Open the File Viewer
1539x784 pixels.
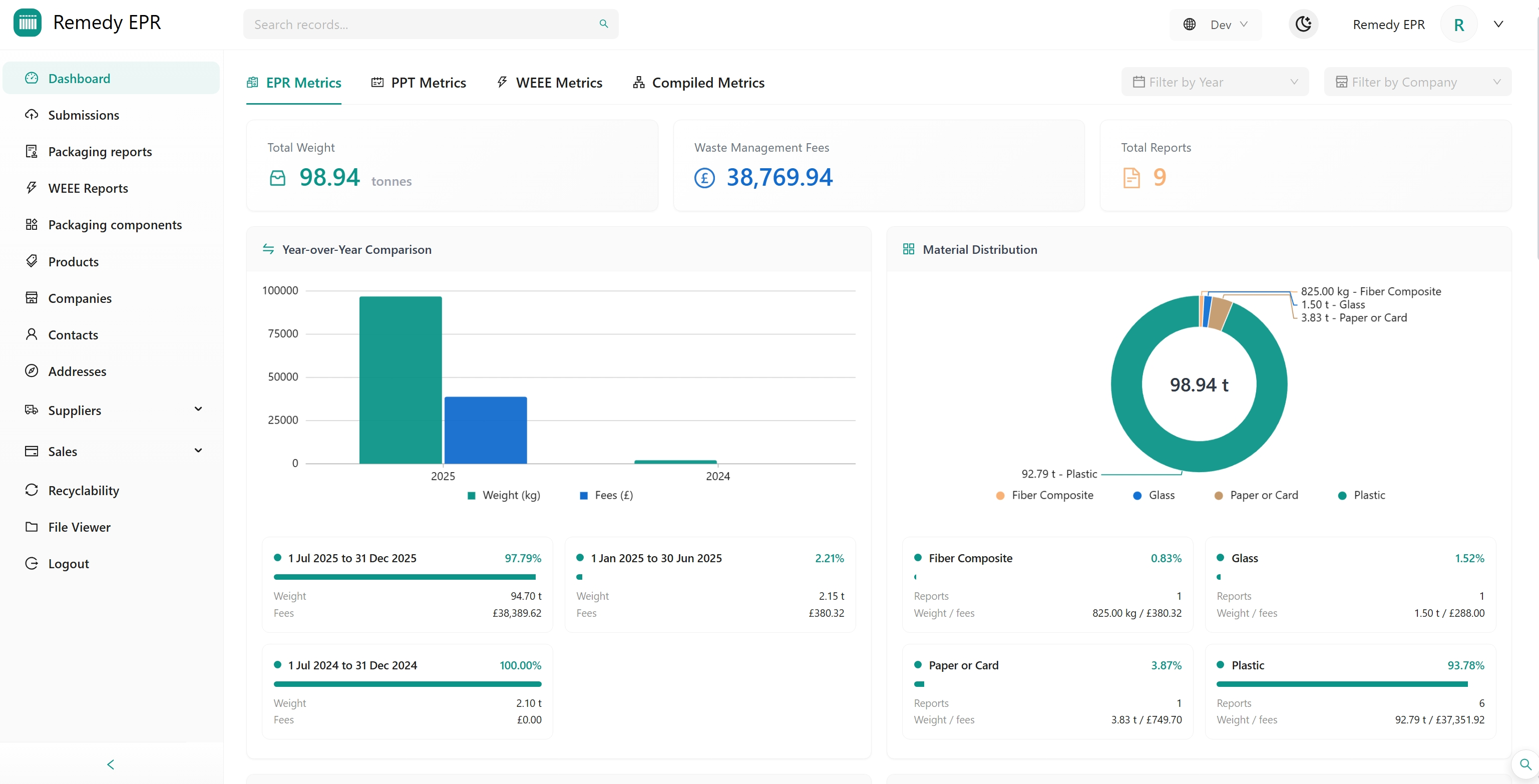79,527
